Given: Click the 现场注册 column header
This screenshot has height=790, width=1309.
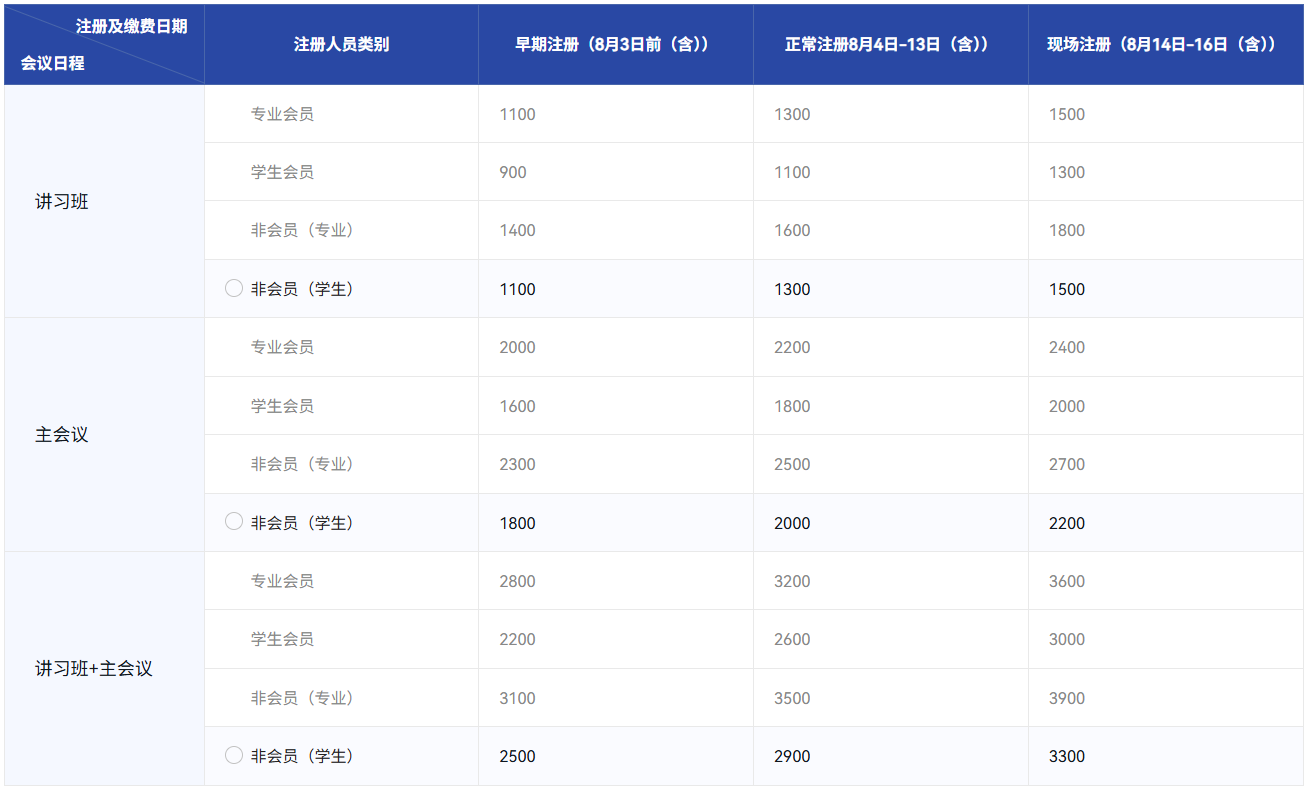Looking at the screenshot, I should coord(1166,44).
